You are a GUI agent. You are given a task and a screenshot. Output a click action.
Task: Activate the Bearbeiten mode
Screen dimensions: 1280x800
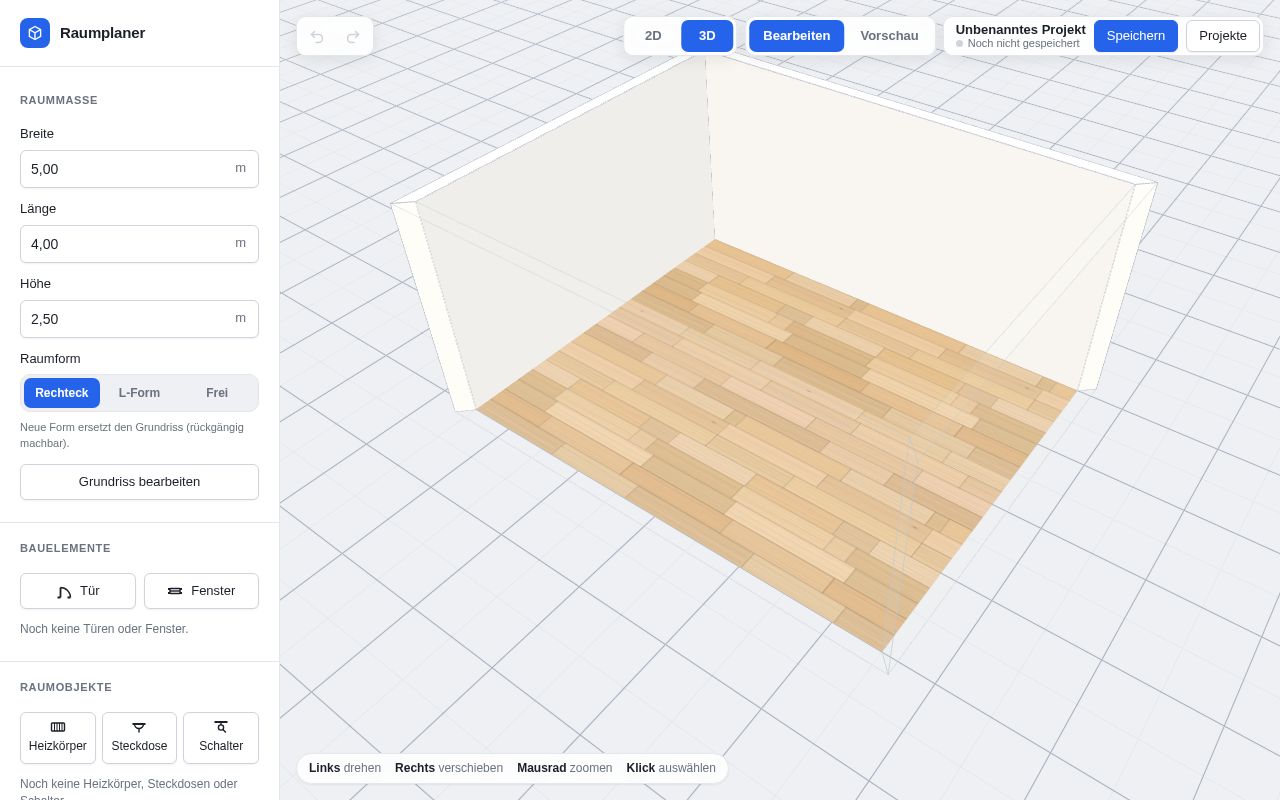[797, 36]
